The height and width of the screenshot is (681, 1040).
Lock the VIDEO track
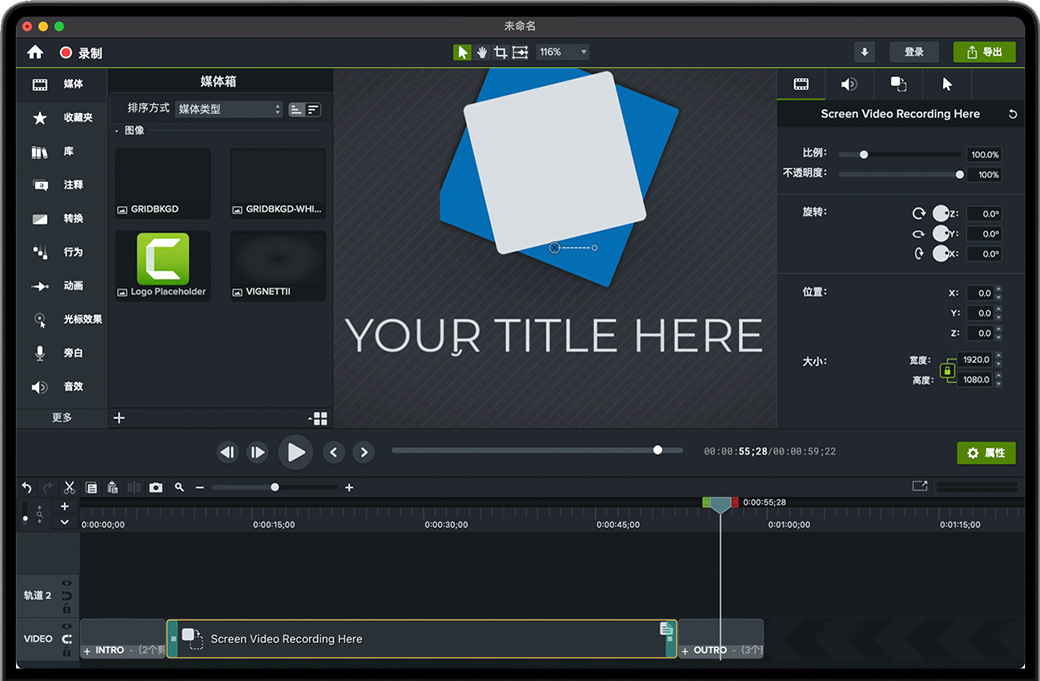pos(67,651)
